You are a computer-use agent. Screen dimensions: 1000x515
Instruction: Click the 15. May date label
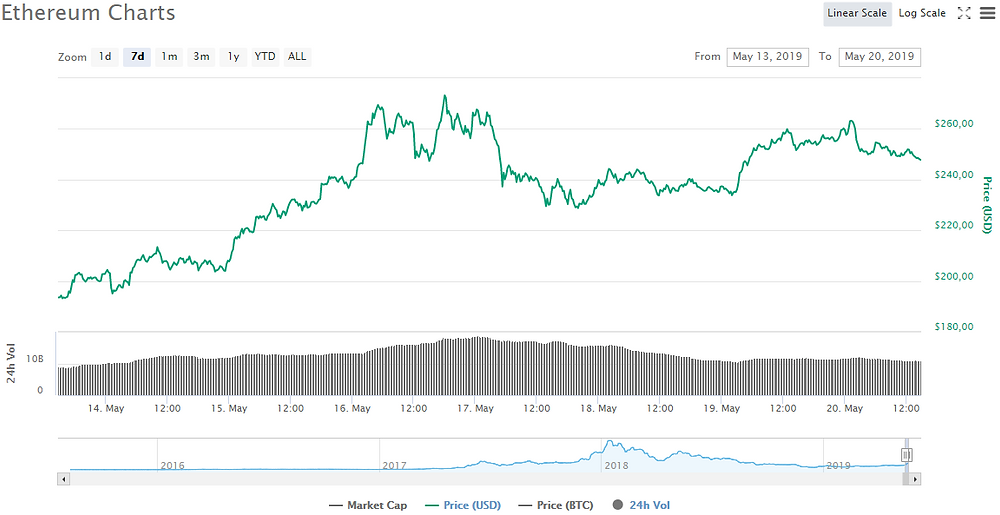pyautogui.click(x=228, y=409)
